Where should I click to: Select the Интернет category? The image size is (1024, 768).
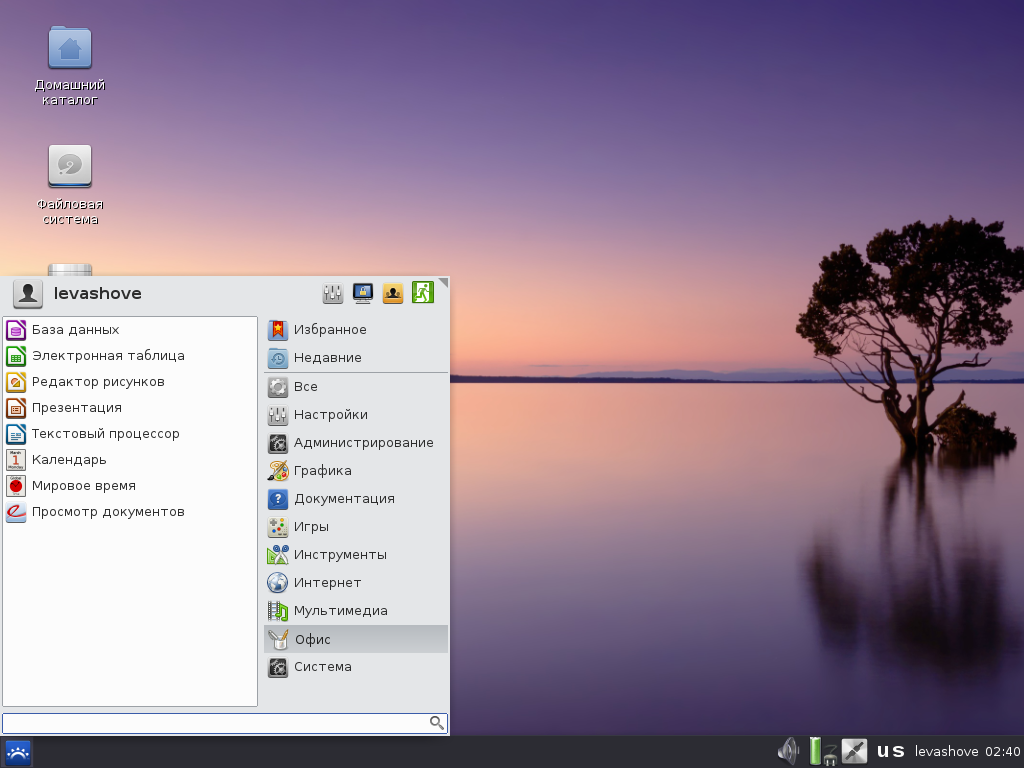point(356,583)
